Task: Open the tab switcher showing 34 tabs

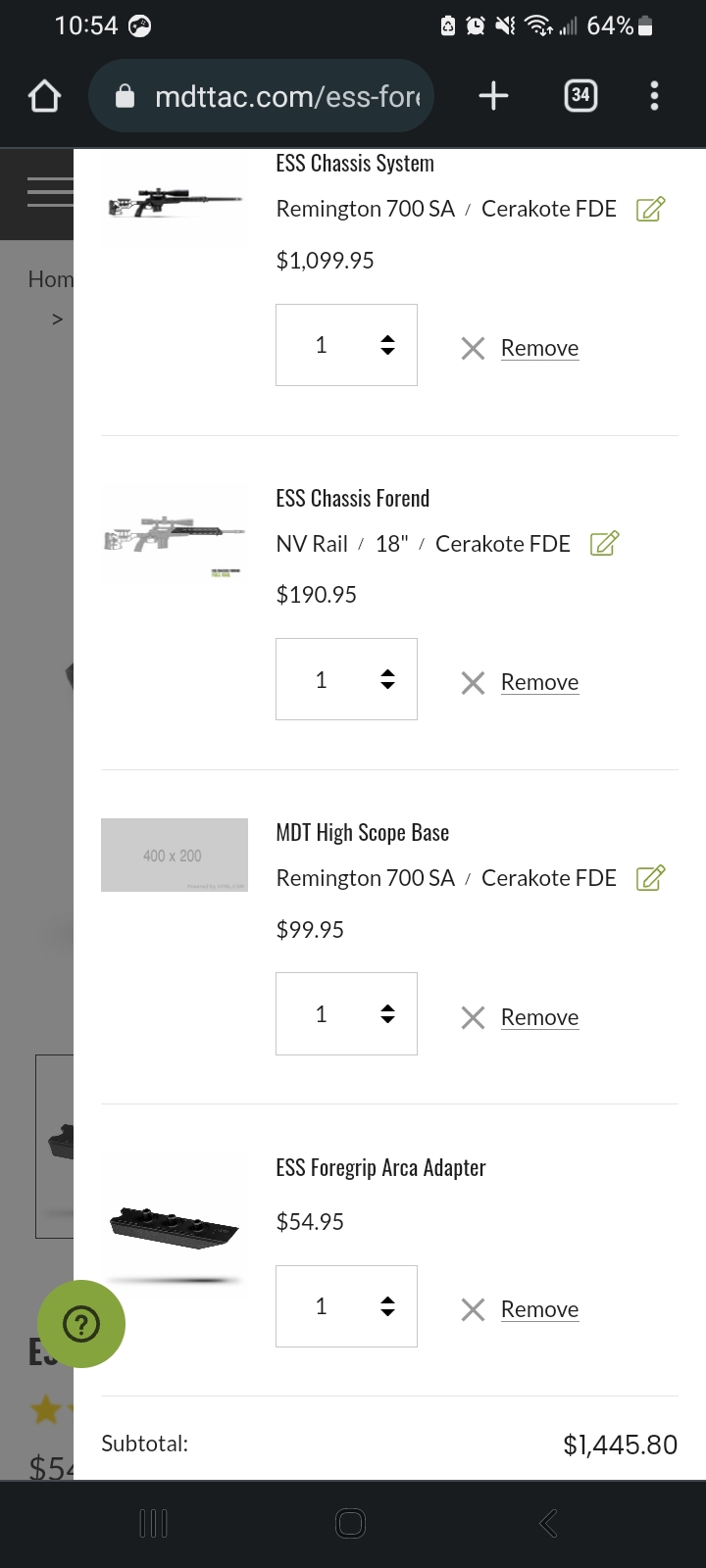Action: click(x=580, y=95)
